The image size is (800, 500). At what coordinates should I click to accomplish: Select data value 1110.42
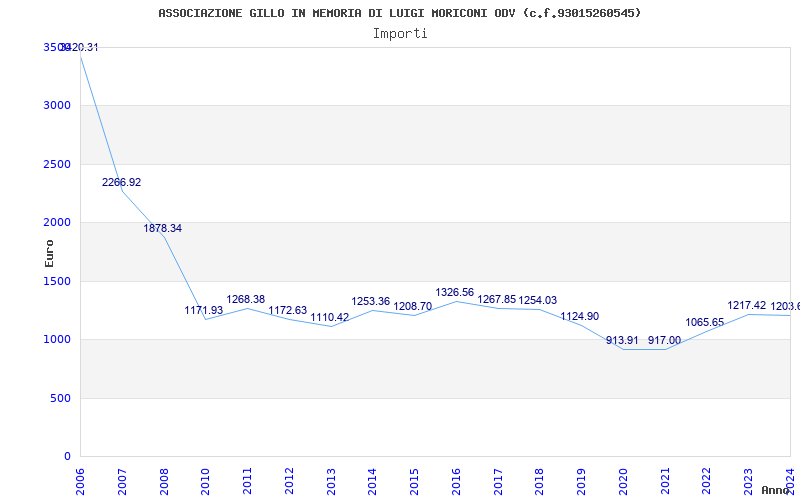[x=330, y=317]
